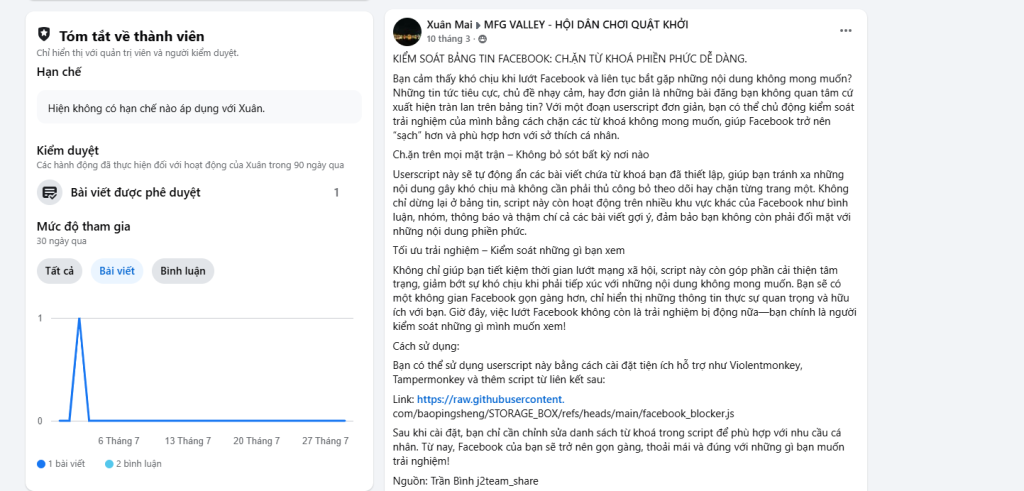The height and width of the screenshot is (491, 1024).
Task: Click the shield icon beside Tóm tắt về thành viên
Action: [x=44, y=35]
